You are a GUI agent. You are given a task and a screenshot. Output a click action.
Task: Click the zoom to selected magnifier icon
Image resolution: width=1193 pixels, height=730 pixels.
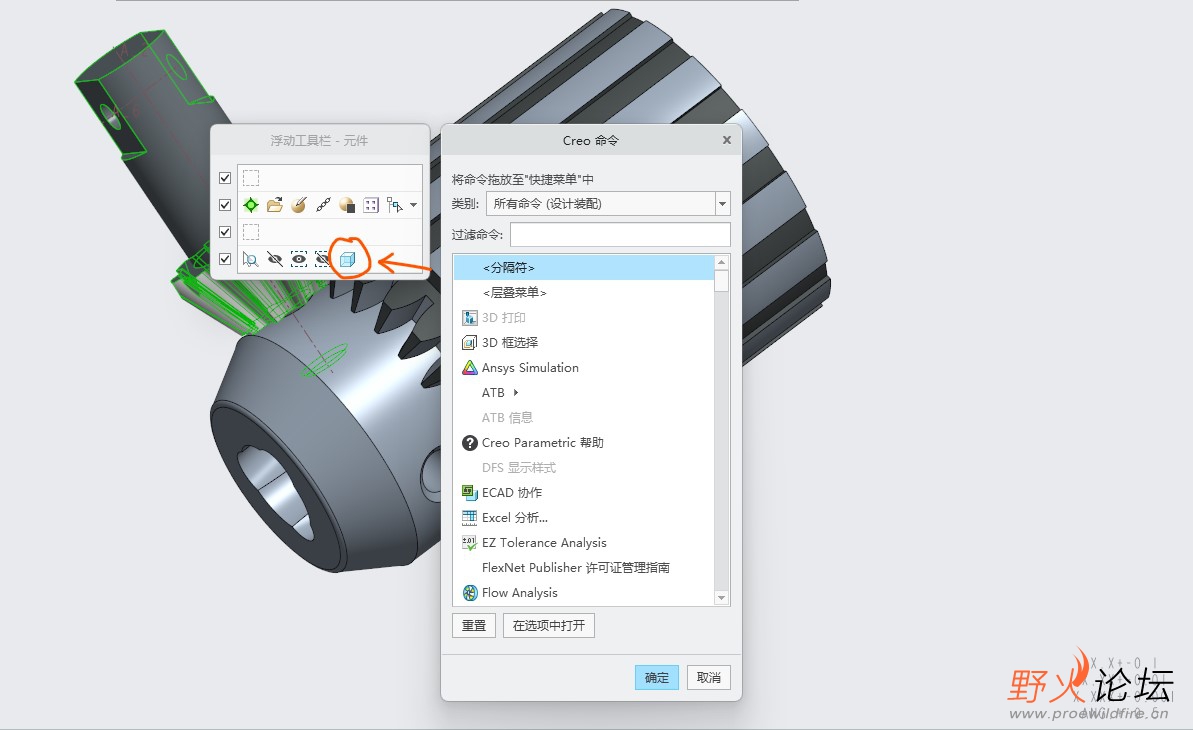(x=250, y=260)
